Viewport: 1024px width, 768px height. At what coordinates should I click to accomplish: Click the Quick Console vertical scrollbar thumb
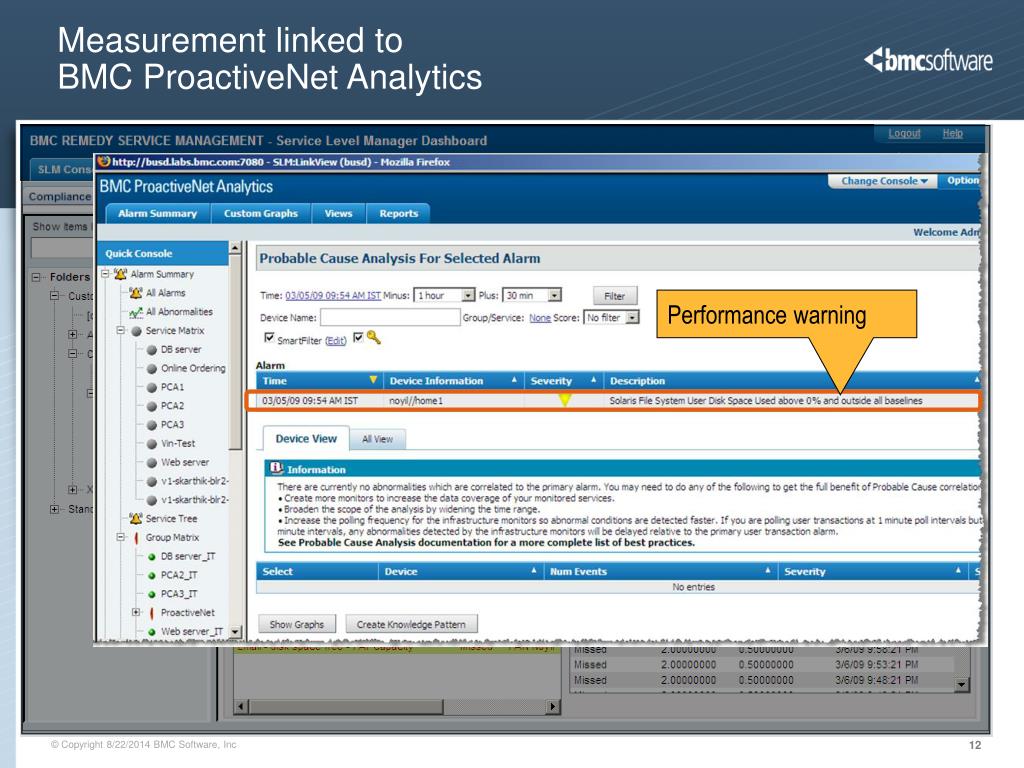click(x=236, y=353)
